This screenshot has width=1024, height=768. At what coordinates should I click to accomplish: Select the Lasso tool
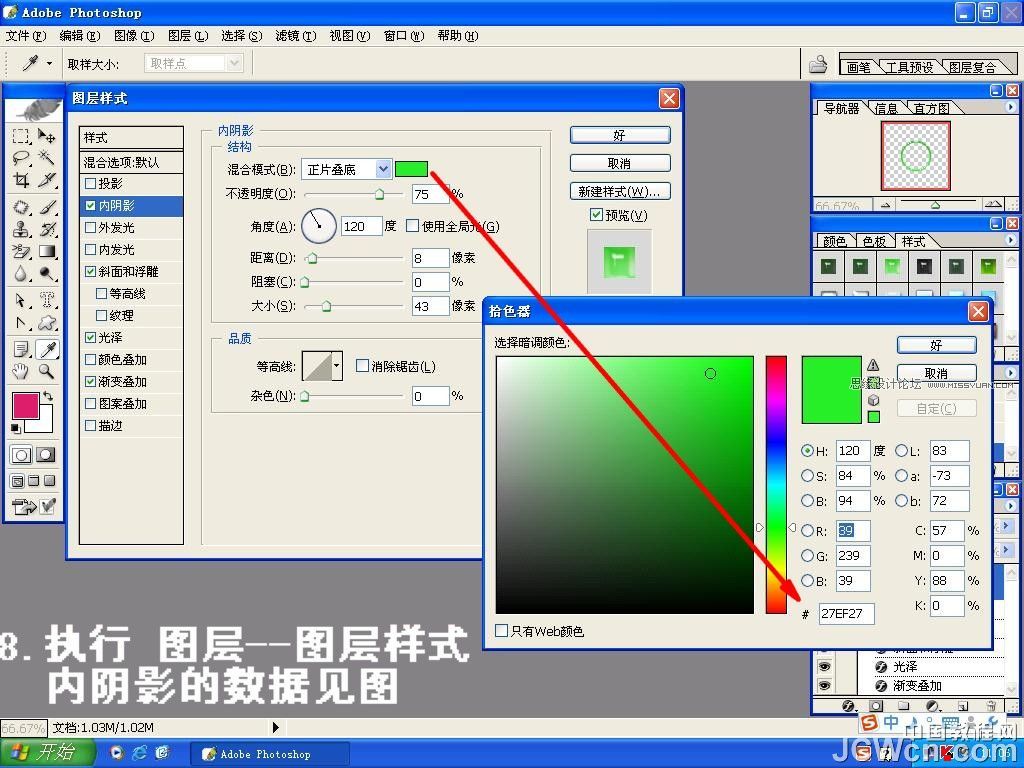coord(21,157)
